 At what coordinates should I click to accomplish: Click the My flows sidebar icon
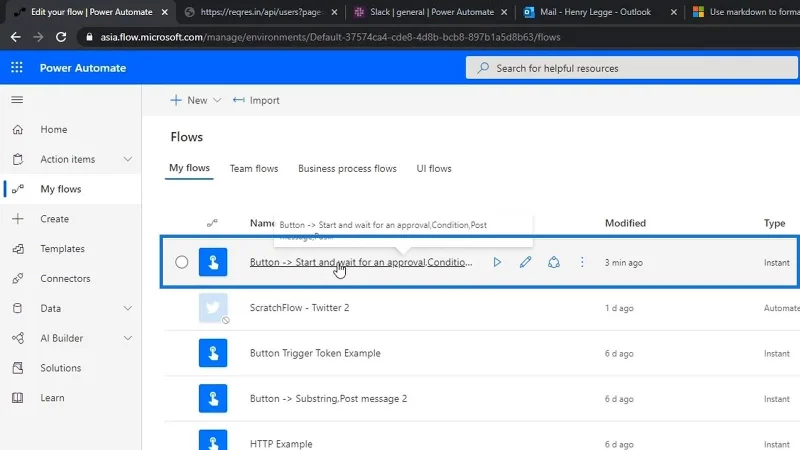point(17,189)
